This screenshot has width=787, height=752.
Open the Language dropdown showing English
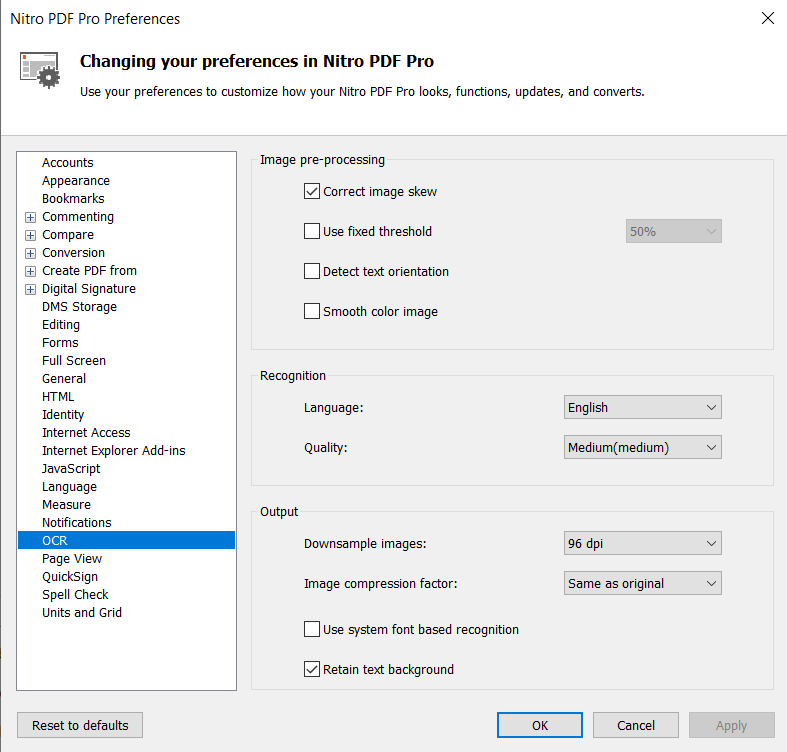pos(642,407)
